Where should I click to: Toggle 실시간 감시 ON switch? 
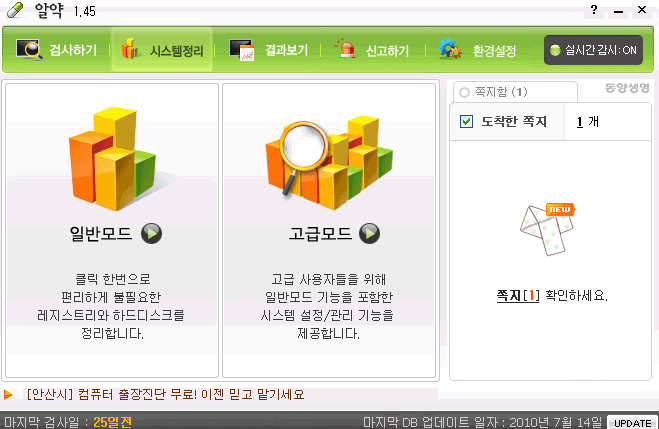(x=593, y=50)
